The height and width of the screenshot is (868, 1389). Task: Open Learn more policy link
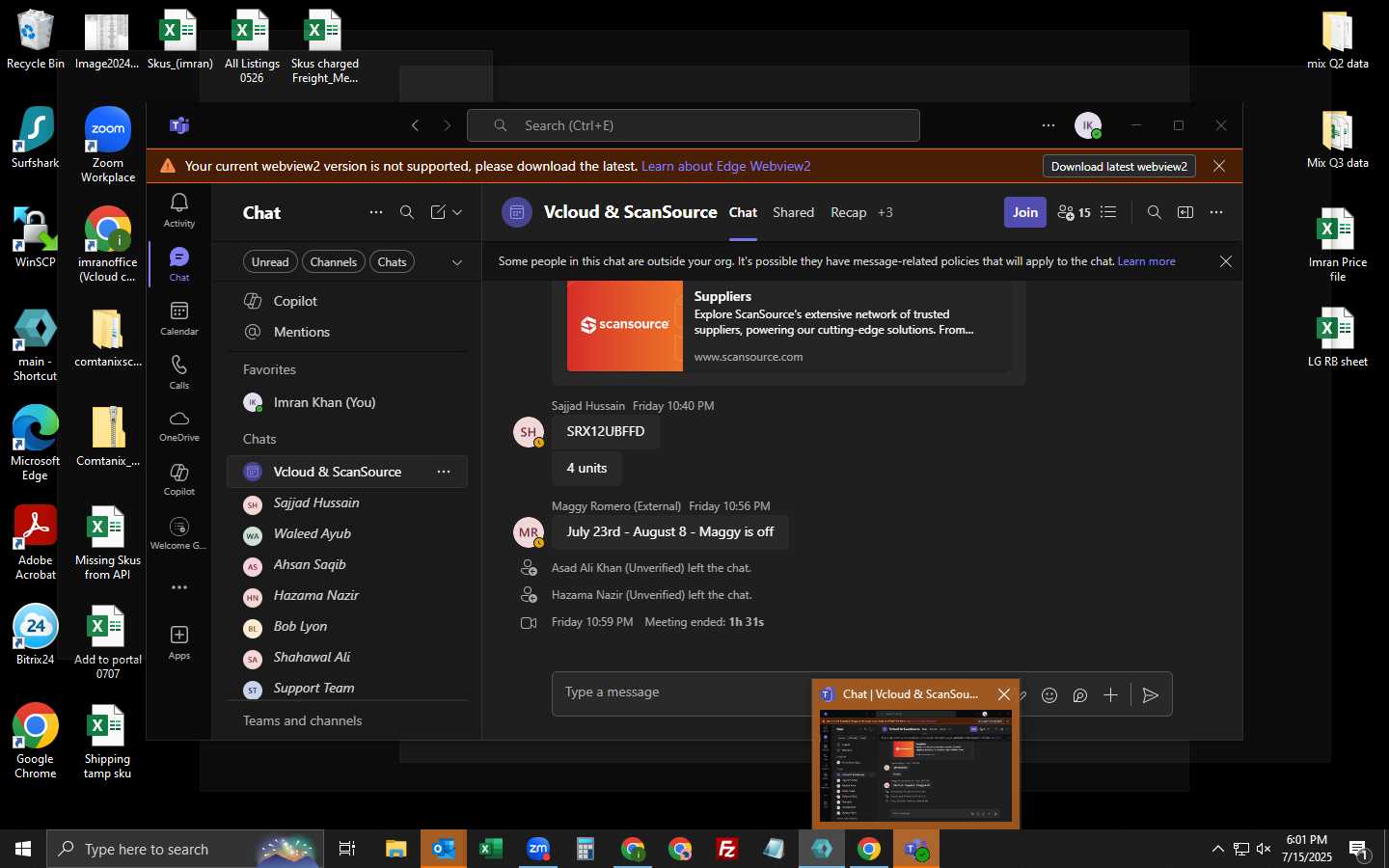[1146, 261]
